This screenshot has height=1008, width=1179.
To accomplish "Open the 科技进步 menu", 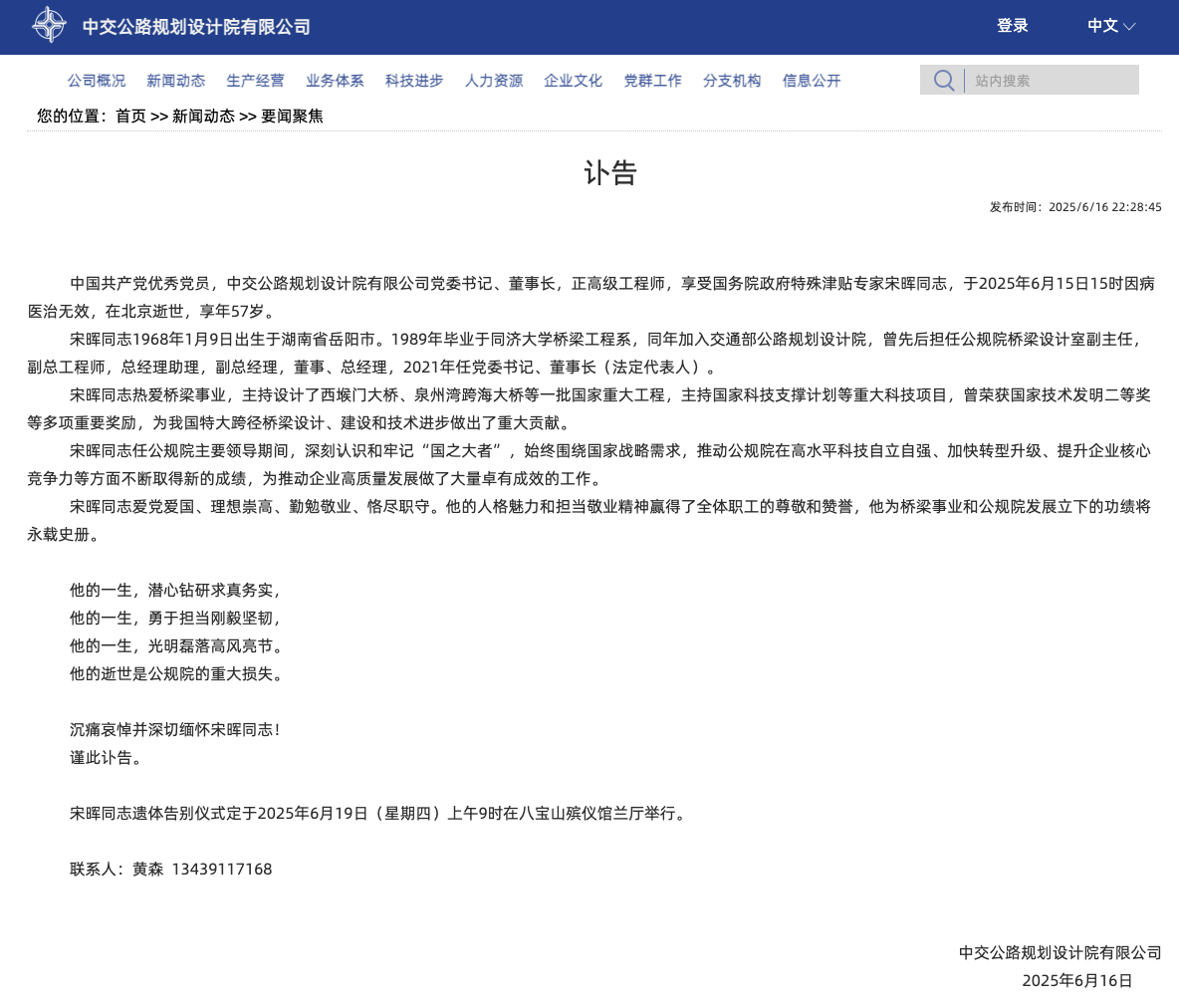I will [414, 81].
